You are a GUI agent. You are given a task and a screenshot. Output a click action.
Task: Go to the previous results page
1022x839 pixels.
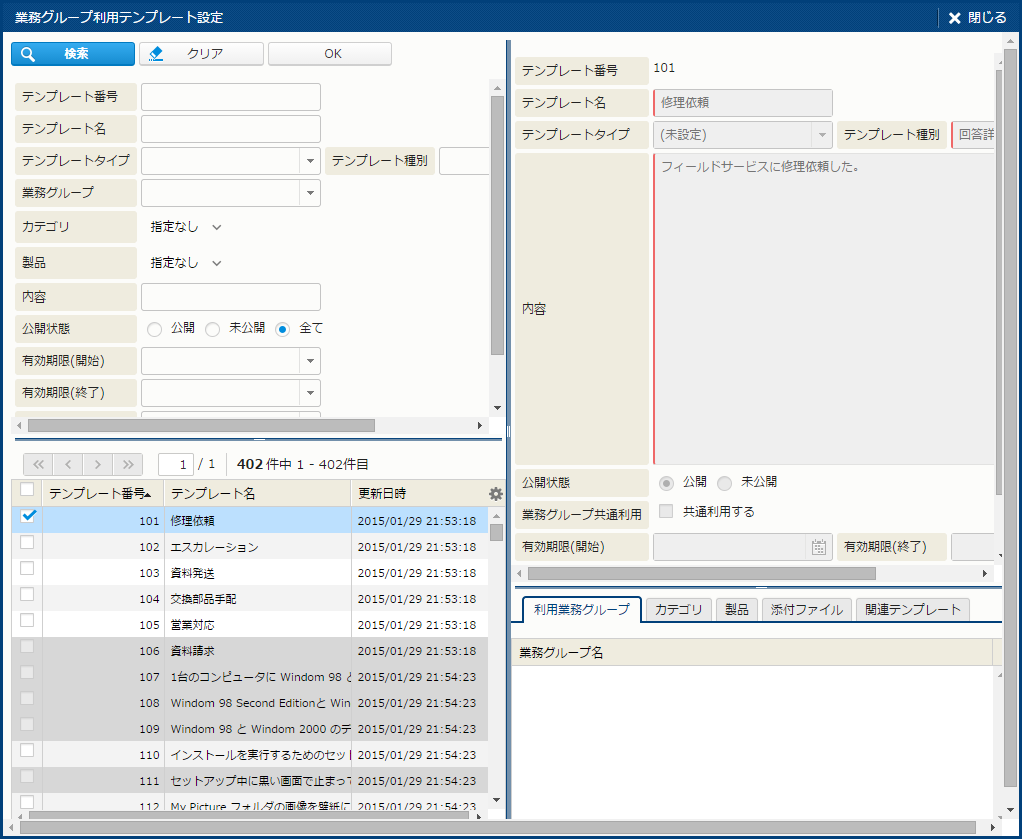68,464
